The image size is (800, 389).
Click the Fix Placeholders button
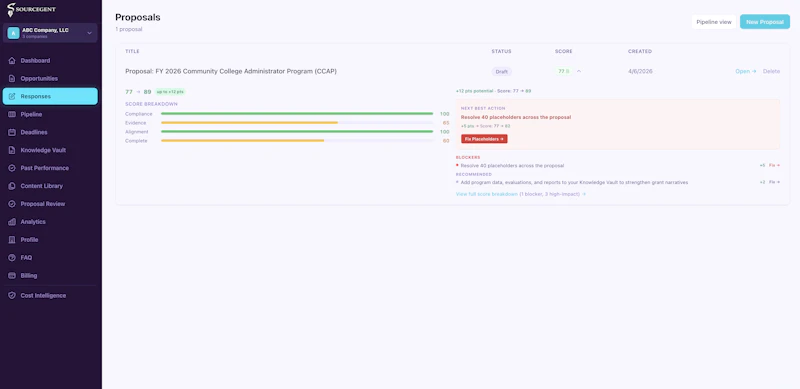click(484, 139)
